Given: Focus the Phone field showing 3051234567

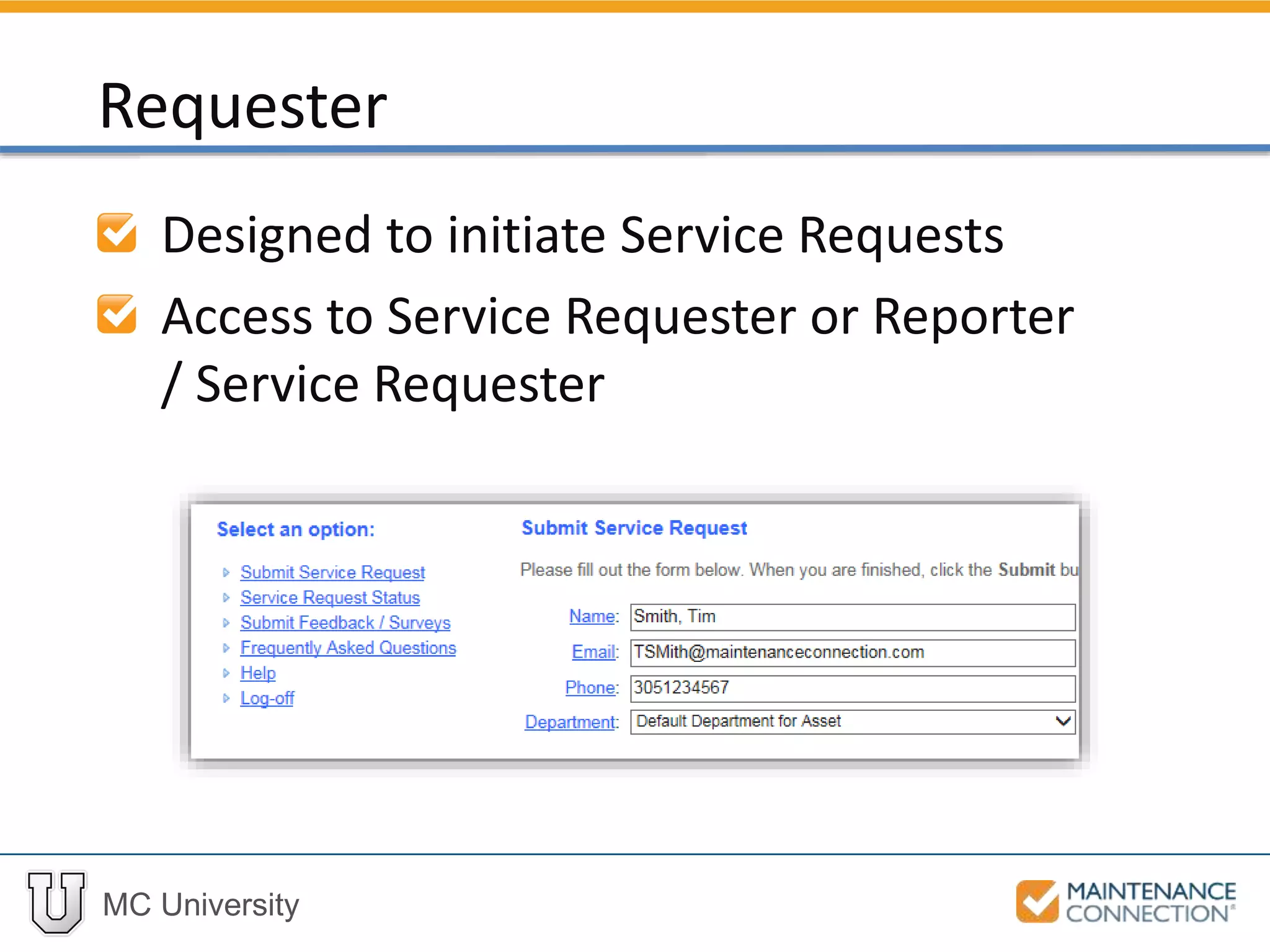Looking at the screenshot, I should pyautogui.click(x=853, y=689).
